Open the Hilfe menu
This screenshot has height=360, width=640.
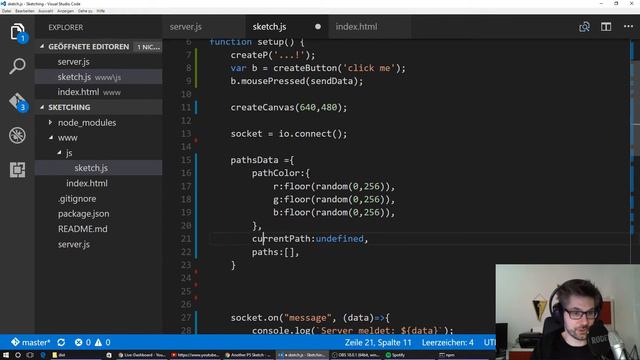tap(101, 11)
